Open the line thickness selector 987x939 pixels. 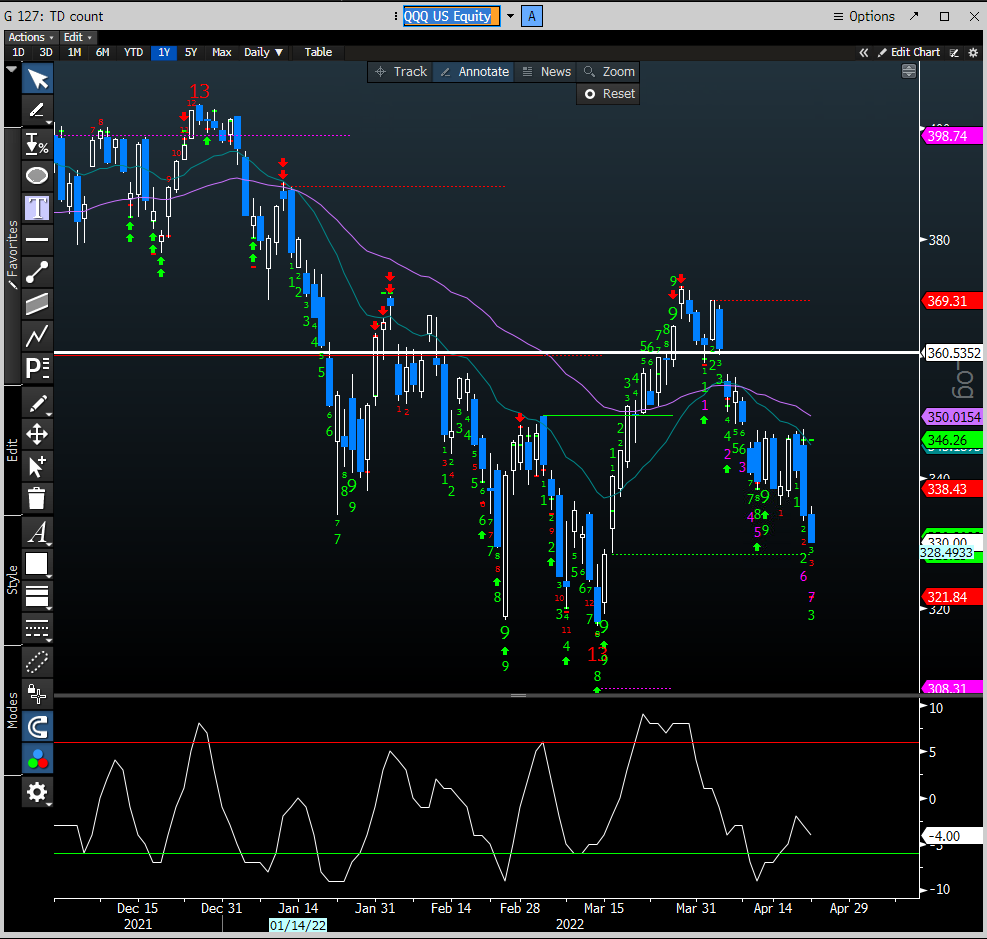[x=37, y=596]
